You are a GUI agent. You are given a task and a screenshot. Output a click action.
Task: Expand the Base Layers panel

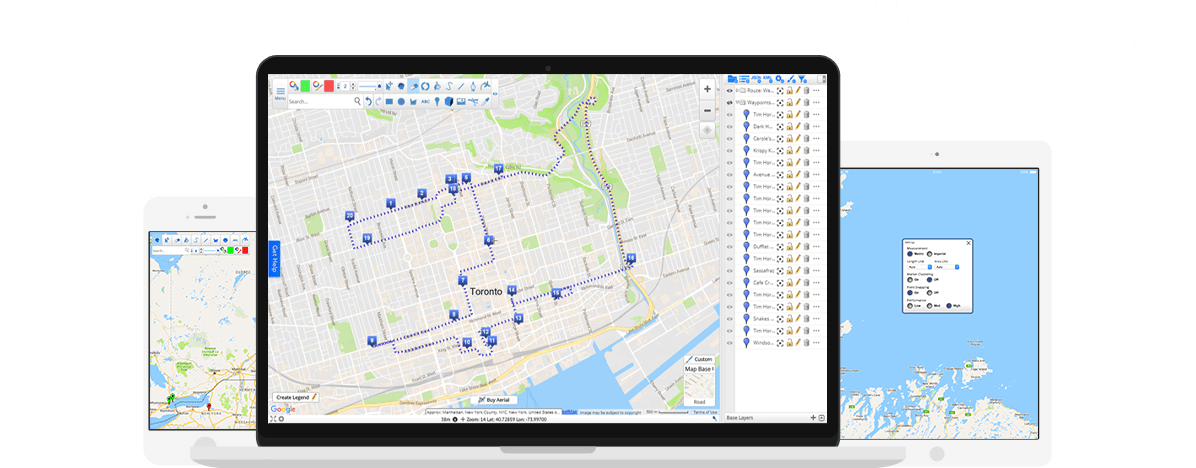point(821,418)
